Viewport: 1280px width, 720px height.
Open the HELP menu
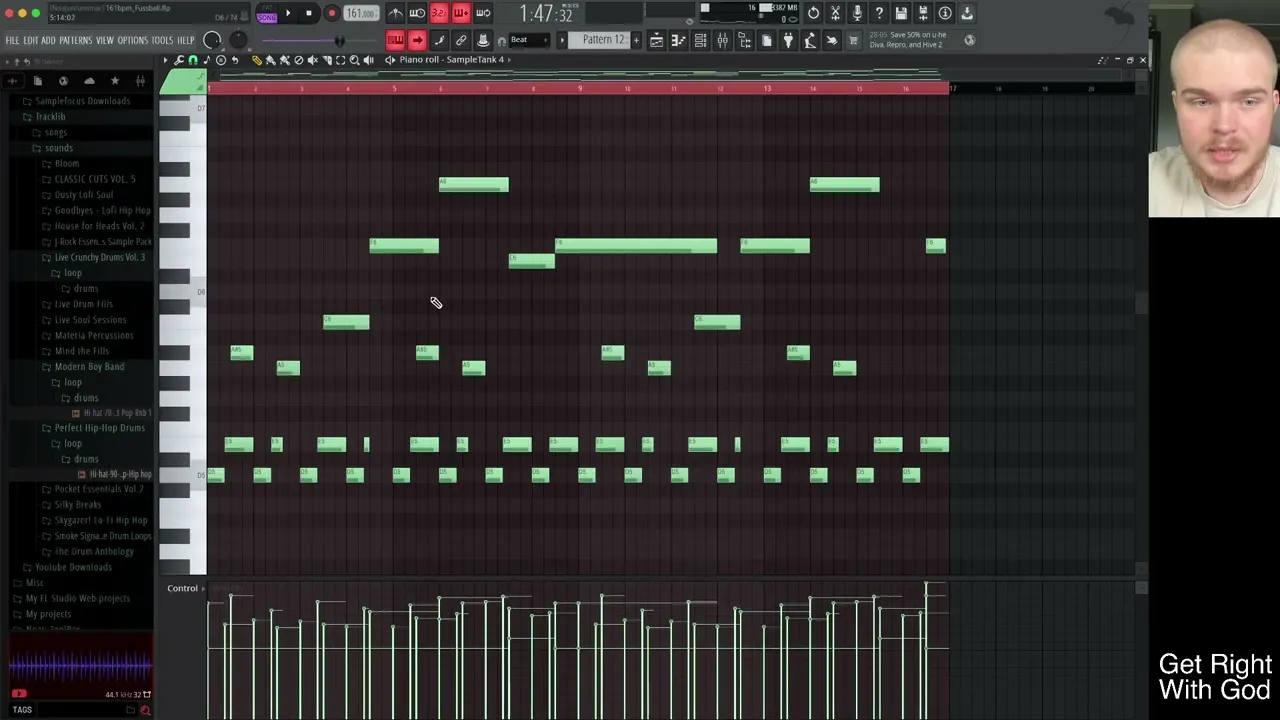tap(186, 40)
